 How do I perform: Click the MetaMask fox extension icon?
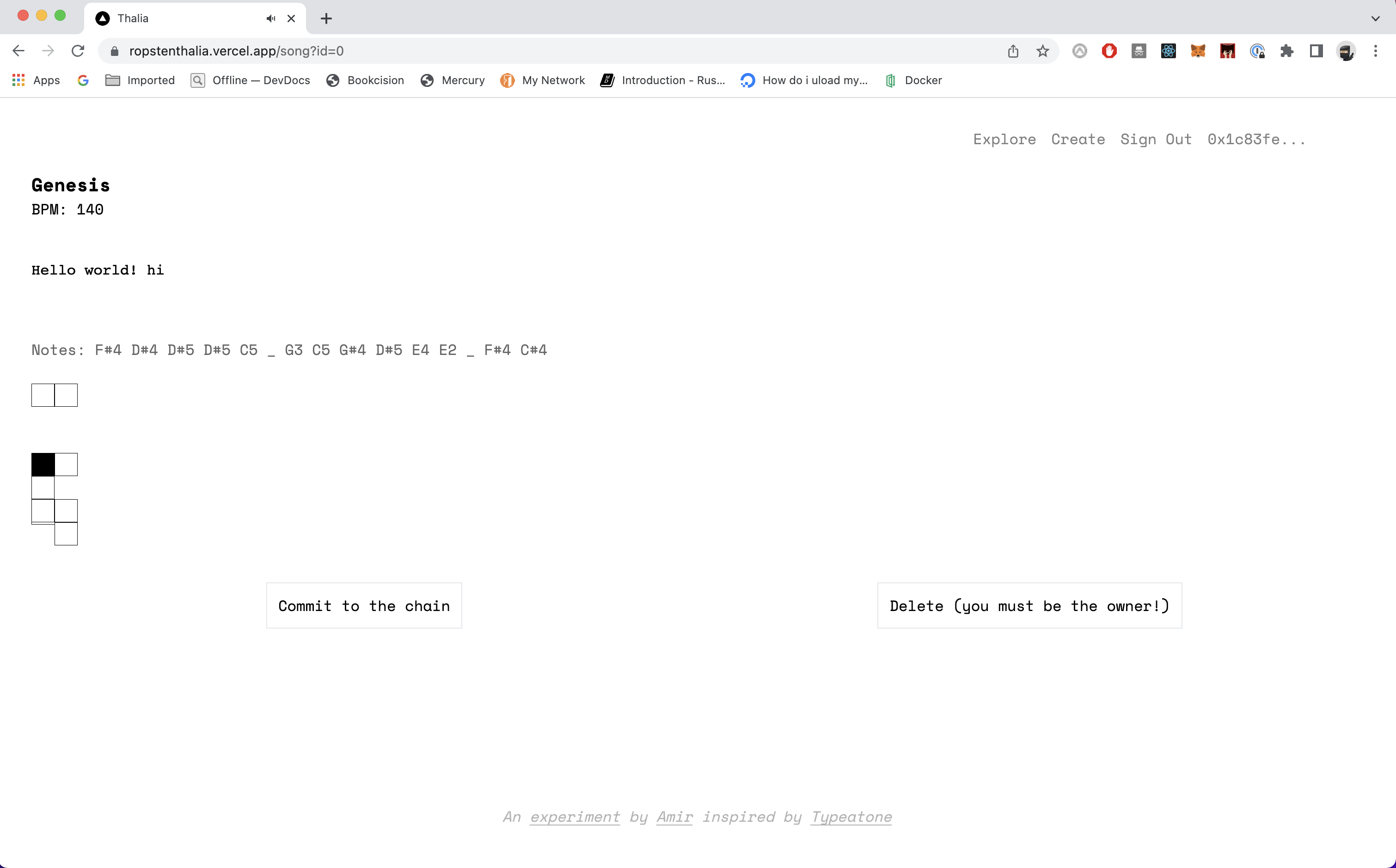[1197, 51]
